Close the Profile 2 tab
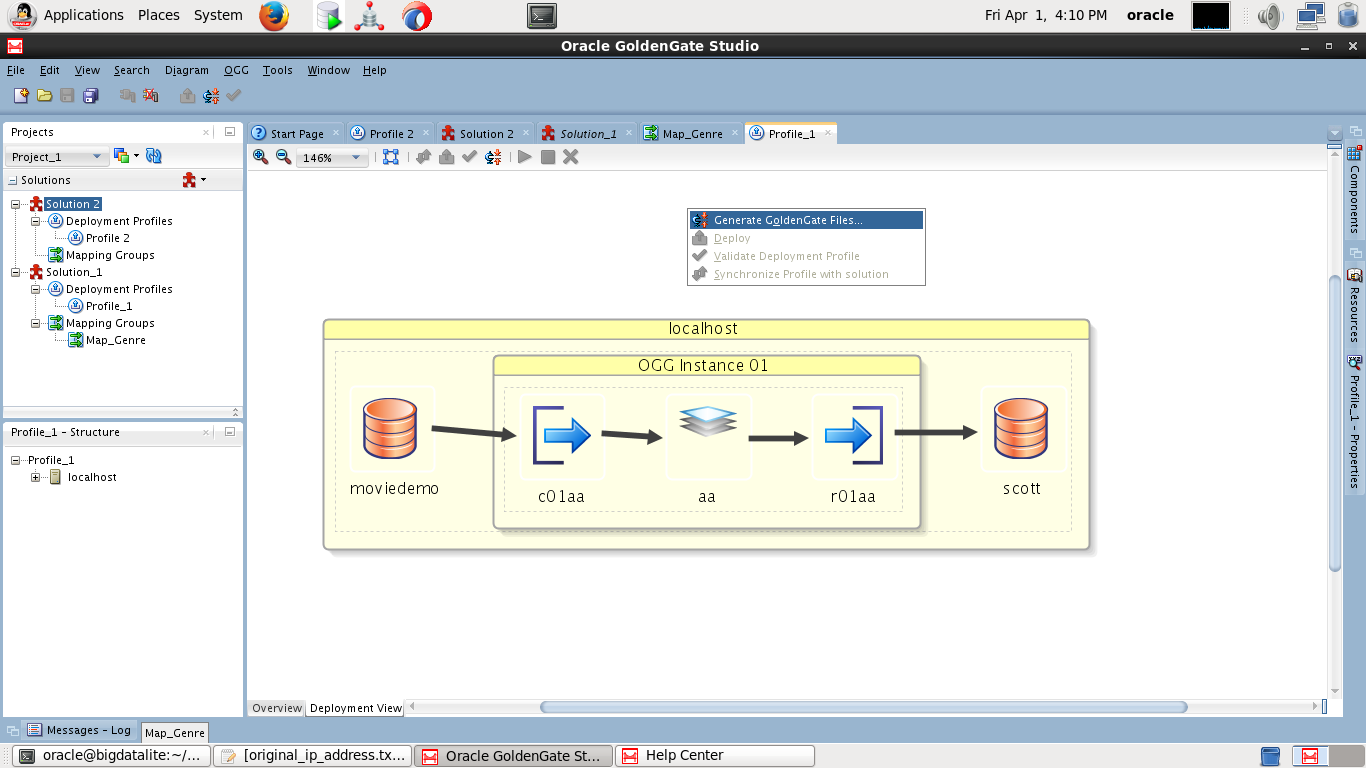This screenshot has width=1366, height=768. 427,133
